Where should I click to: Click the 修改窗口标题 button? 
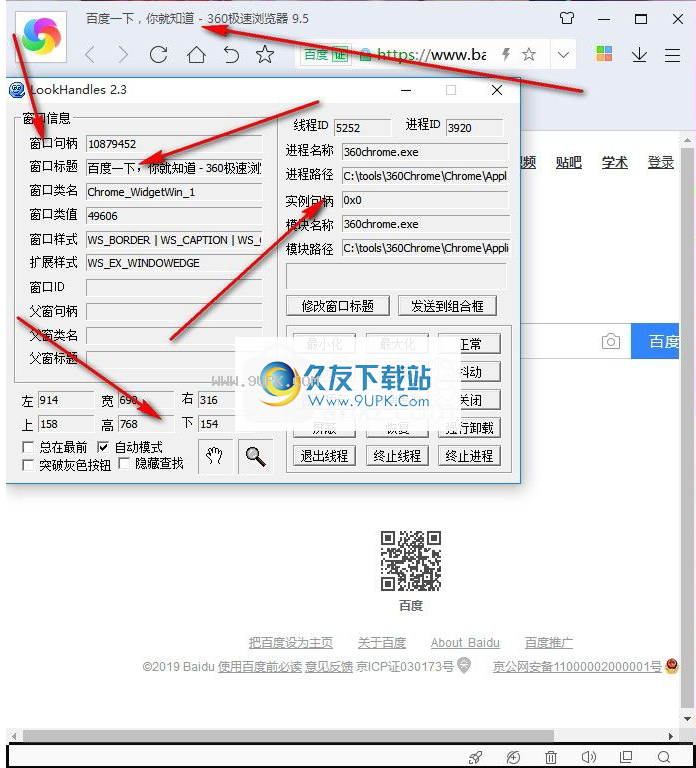[338, 306]
